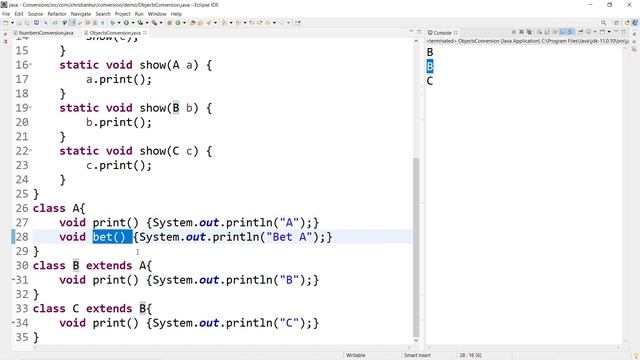The image size is (640, 360).
Task: Switch to NumbersConversion.java editor tab
Action: coord(43,33)
